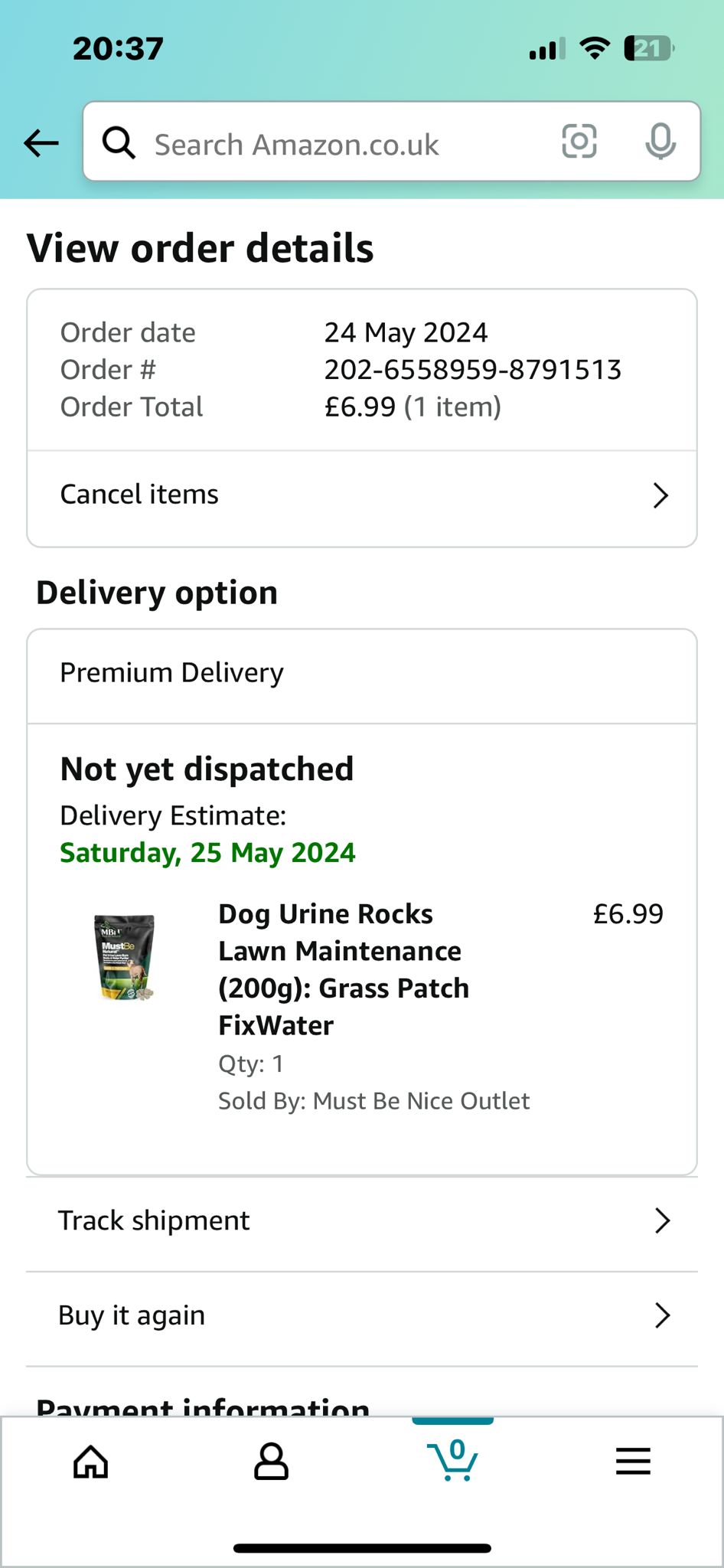Tap the Wi-Fi status icon

(x=595, y=48)
